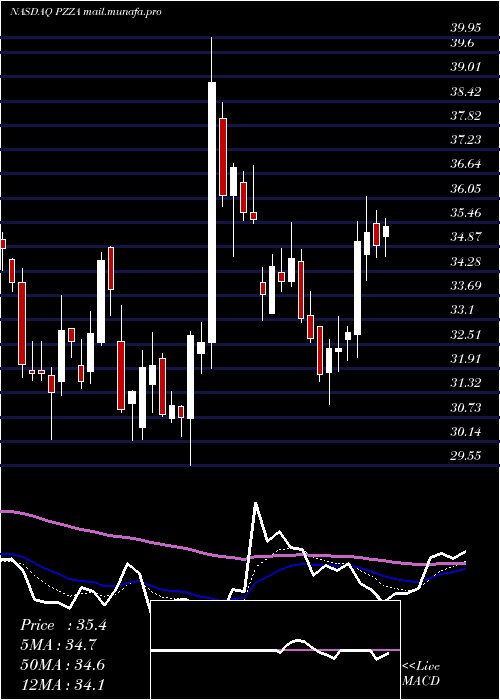Click the NASDAQ PZZA chart title
This screenshot has width=500, height=700.
[x=85, y=12]
